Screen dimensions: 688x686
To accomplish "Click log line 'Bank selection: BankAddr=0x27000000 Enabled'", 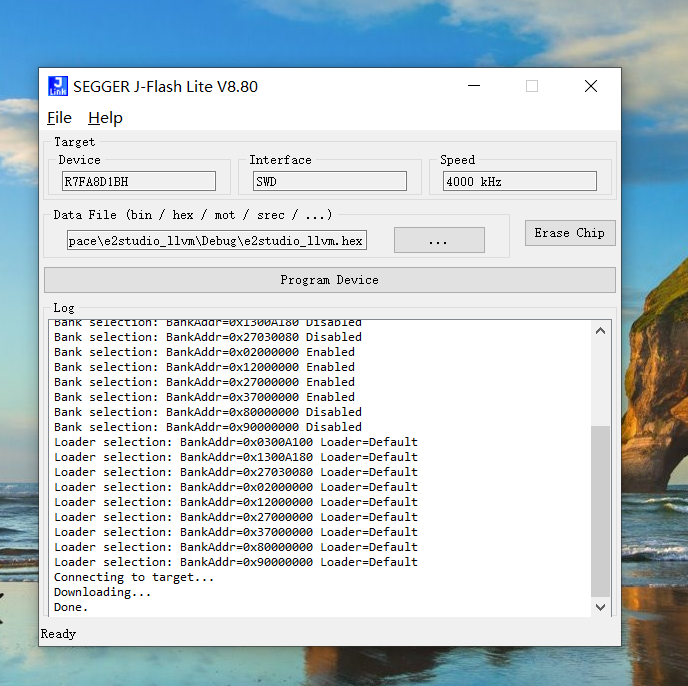I will tap(204, 382).
